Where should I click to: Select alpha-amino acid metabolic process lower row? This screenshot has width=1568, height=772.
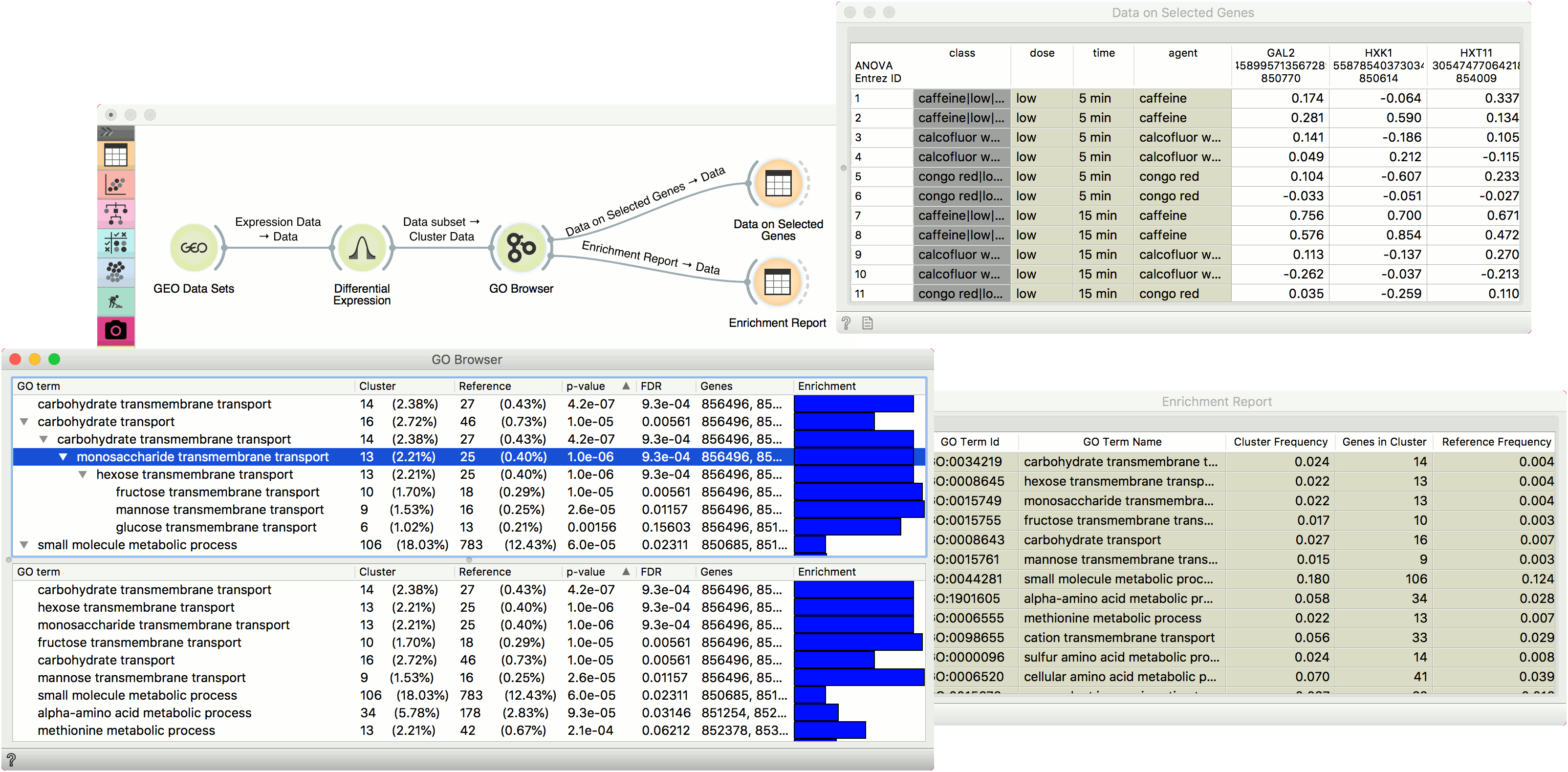469,713
